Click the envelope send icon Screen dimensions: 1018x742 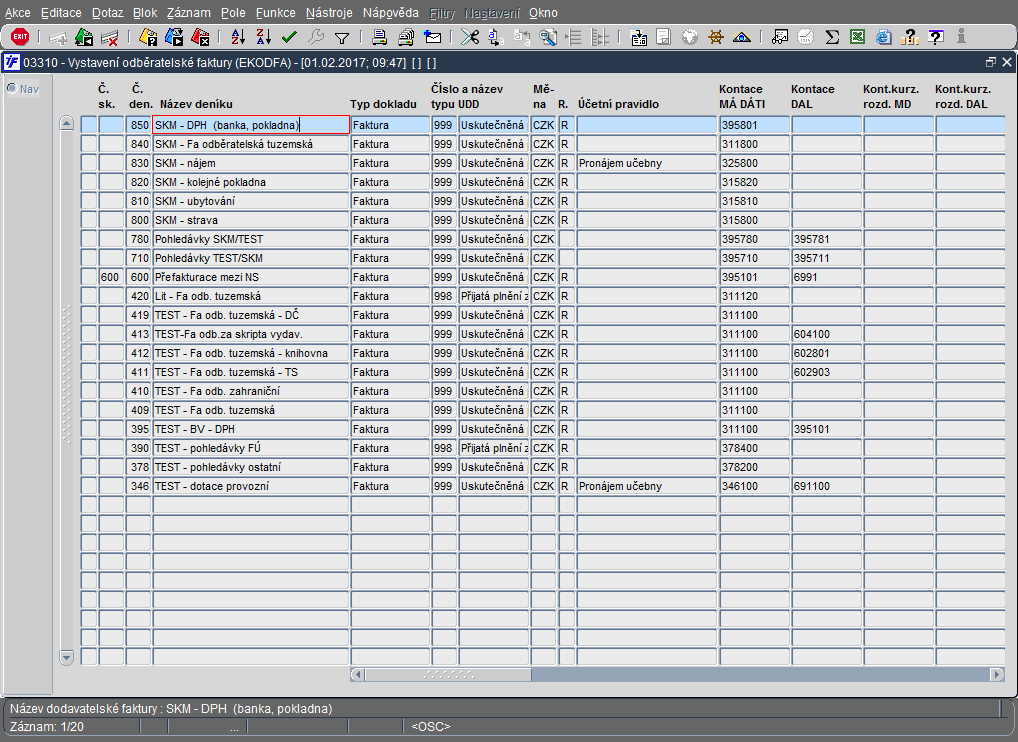[x=432, y=38]
